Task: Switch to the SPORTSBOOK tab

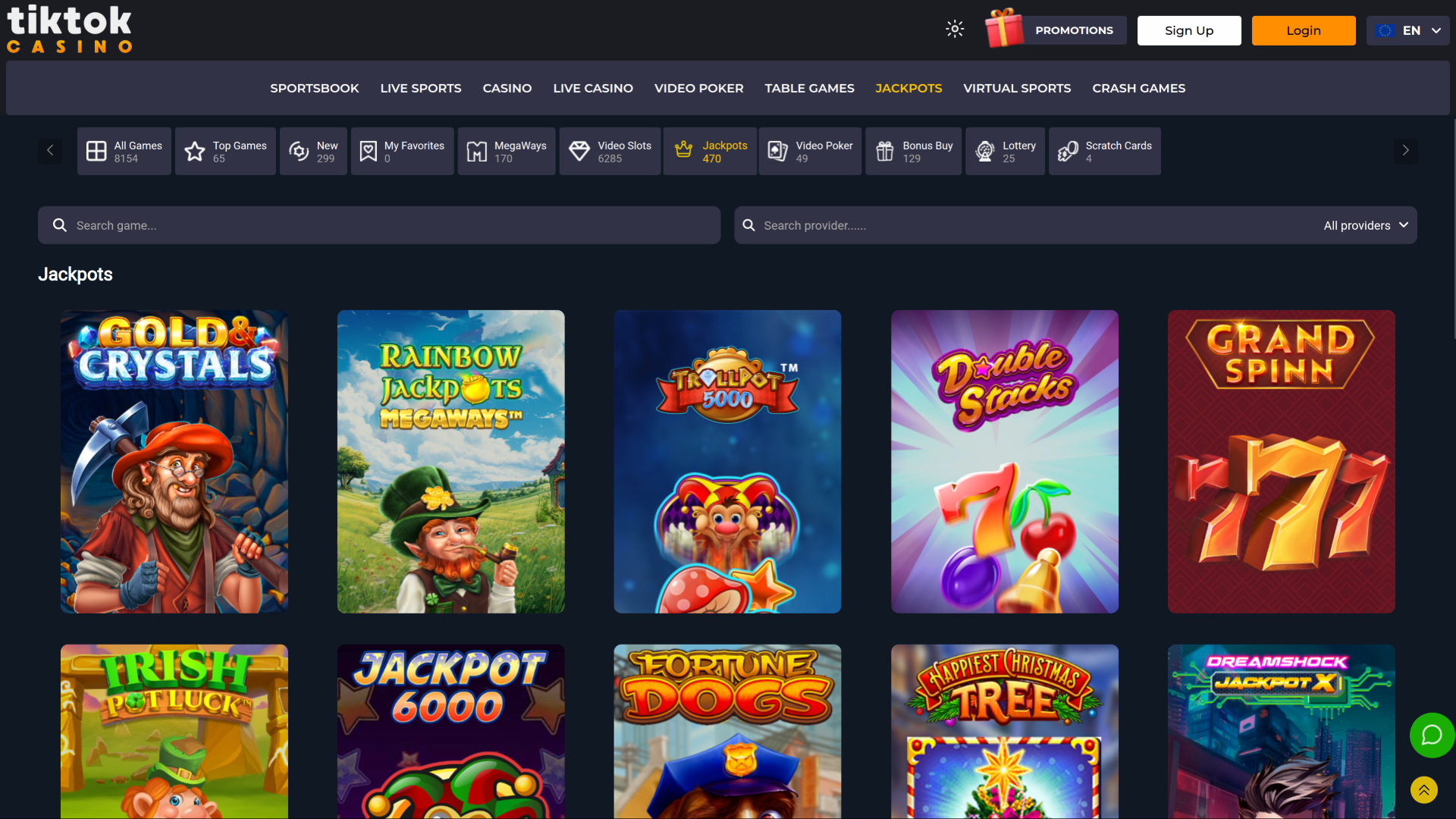Action: click(314, 88)
